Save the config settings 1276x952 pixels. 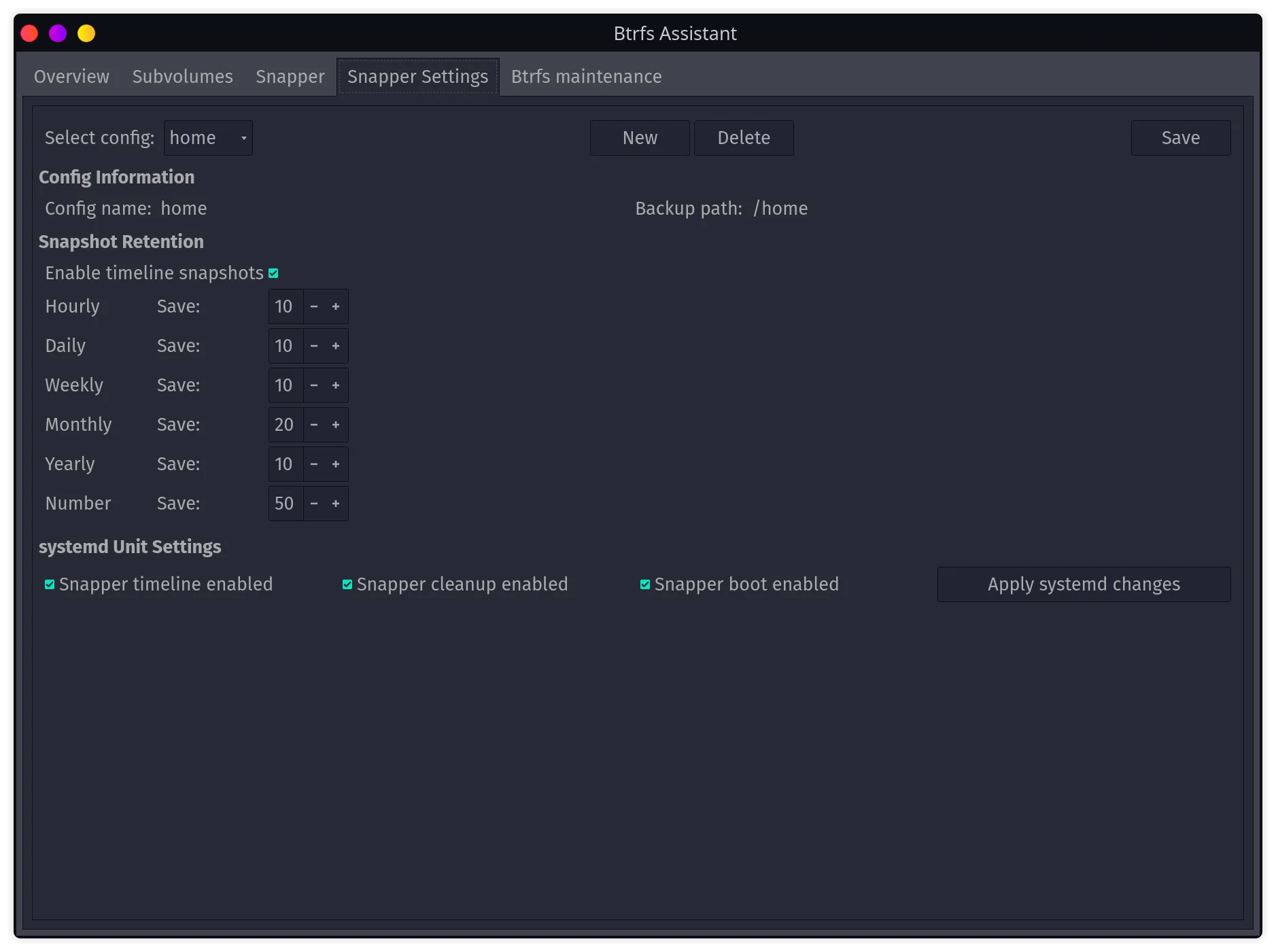1181,138
